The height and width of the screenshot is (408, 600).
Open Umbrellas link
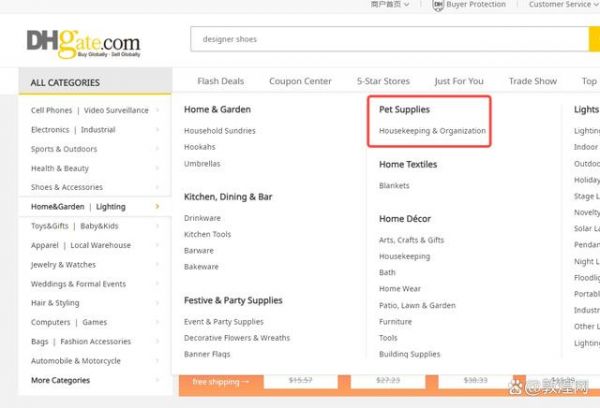[x=202, y=164]
